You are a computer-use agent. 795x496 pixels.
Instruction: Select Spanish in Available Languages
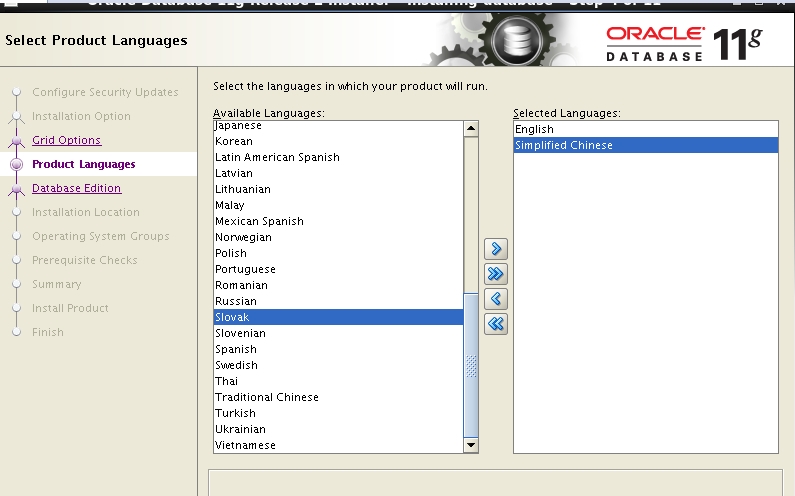pos(338,349)
